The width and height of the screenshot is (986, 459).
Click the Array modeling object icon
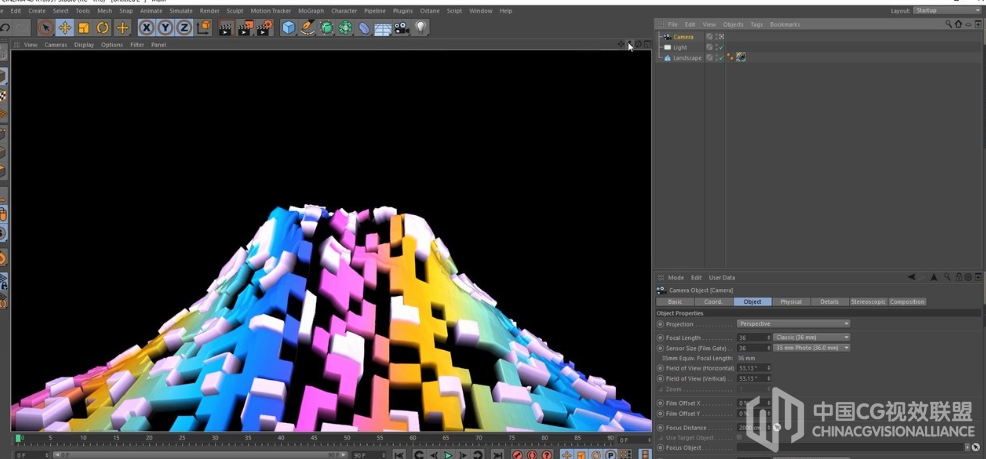pos(345,28)
